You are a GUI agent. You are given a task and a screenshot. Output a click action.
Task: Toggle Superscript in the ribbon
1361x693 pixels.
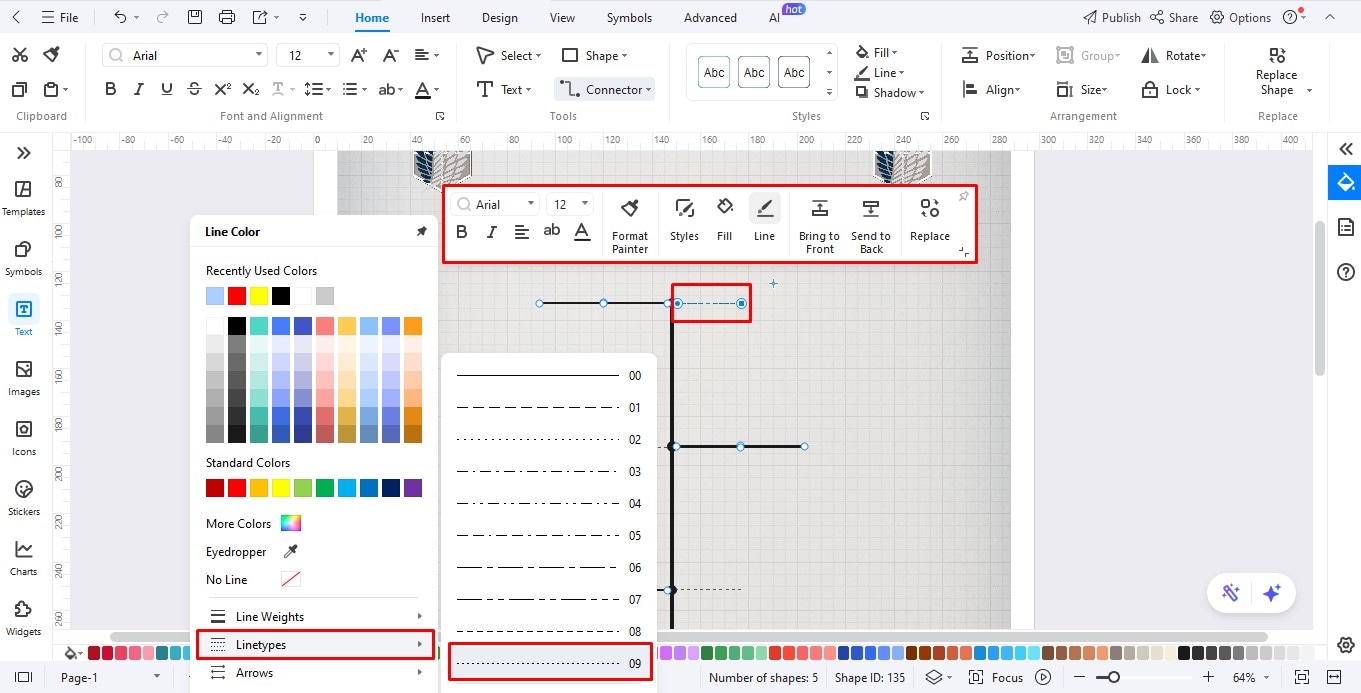tap(223, 89)
